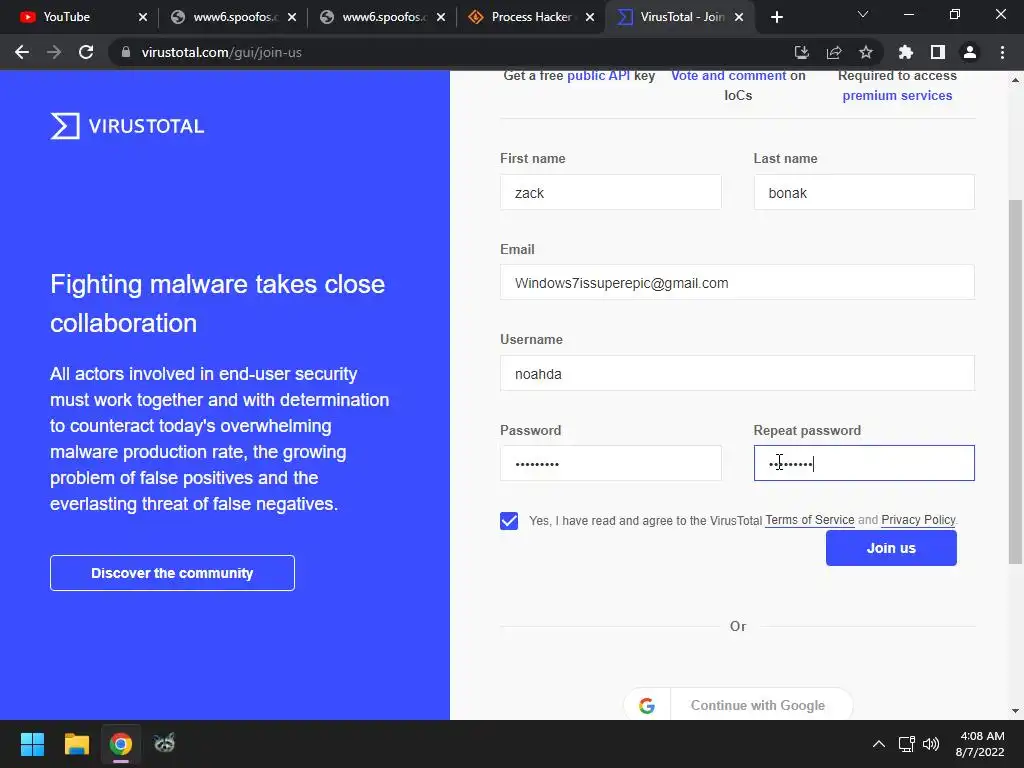Open the Privacy Policy link
The width and height of the screenshot is (1024, 768).
918,520
